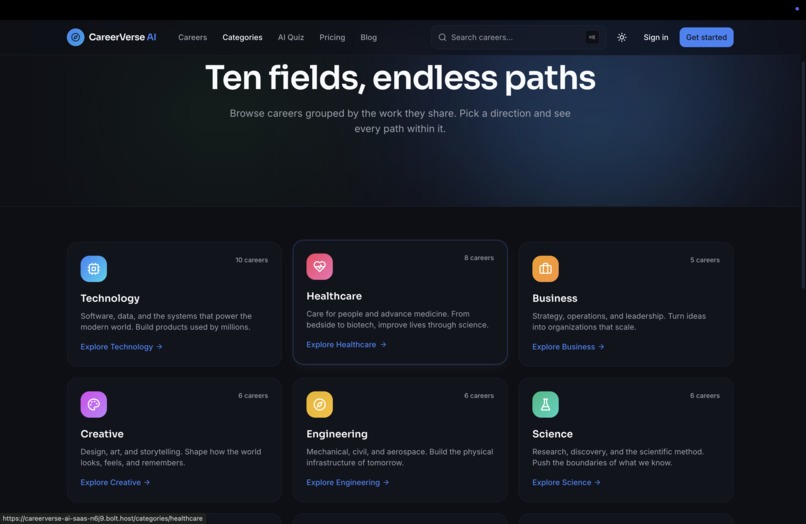
Task: Click '6 careers' on the Science card
Action: coord(705,395)
